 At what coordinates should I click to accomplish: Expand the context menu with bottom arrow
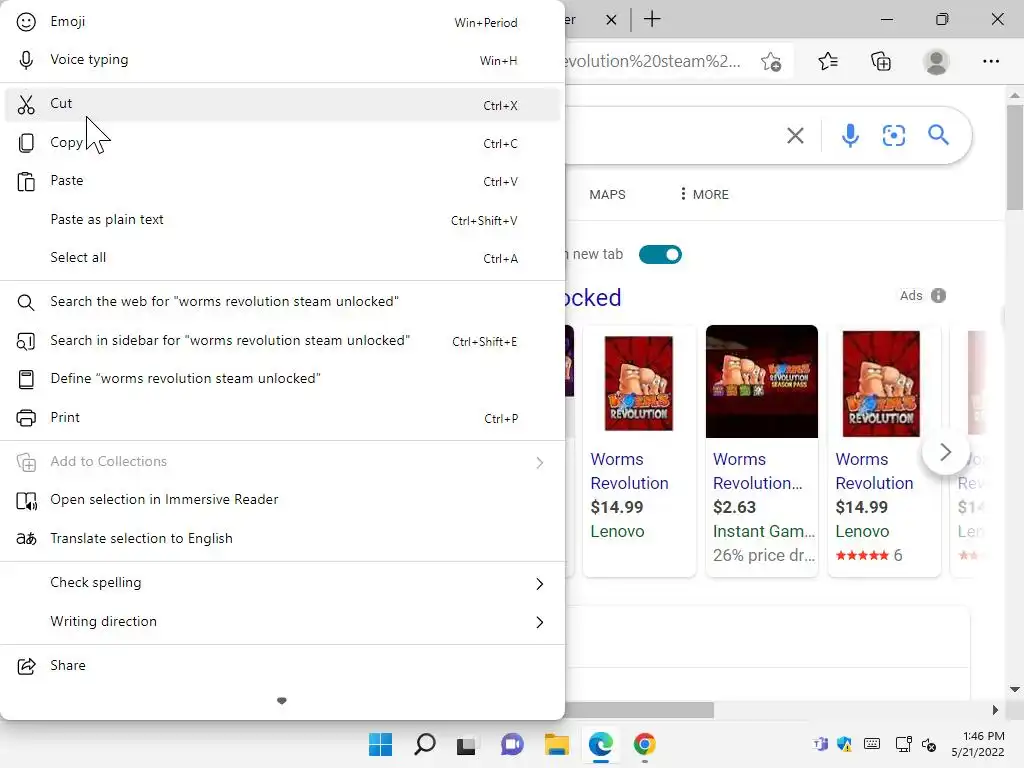[281, 701]
